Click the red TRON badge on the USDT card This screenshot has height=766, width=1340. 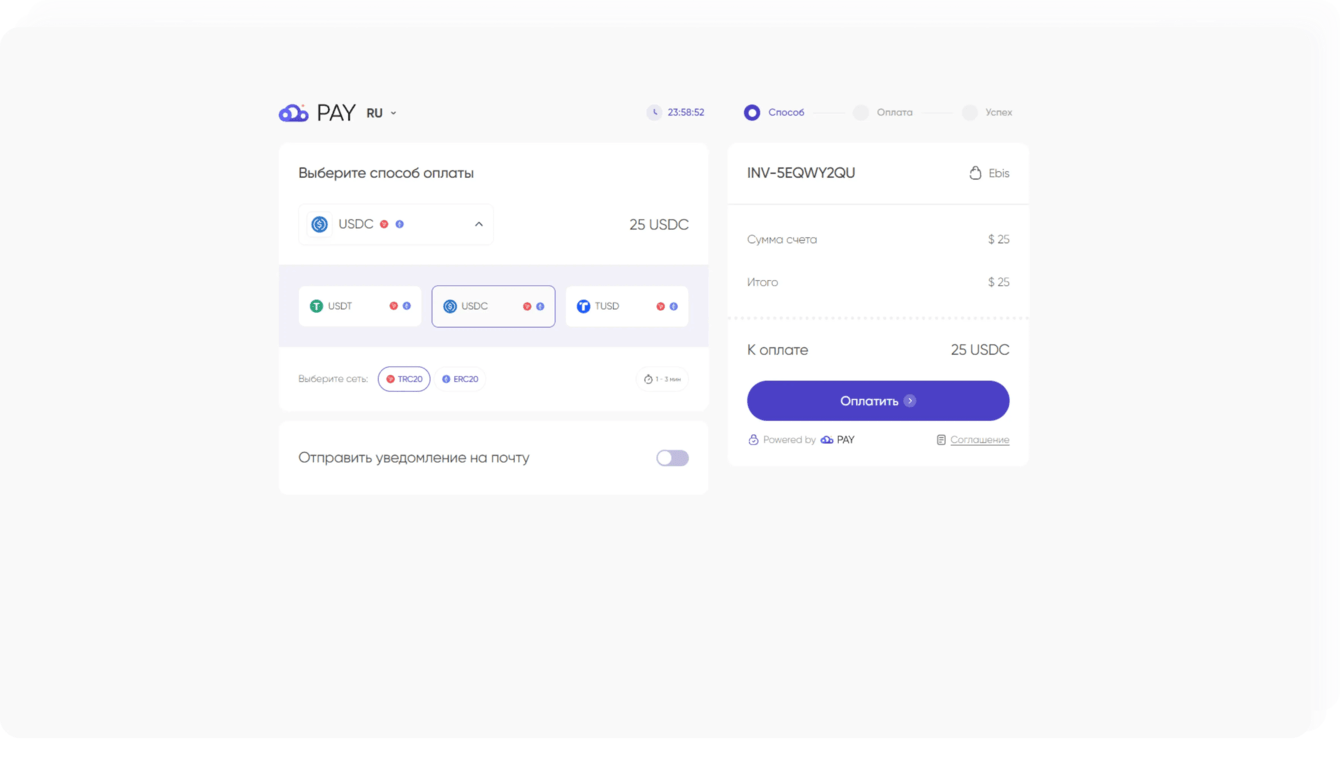394,306
